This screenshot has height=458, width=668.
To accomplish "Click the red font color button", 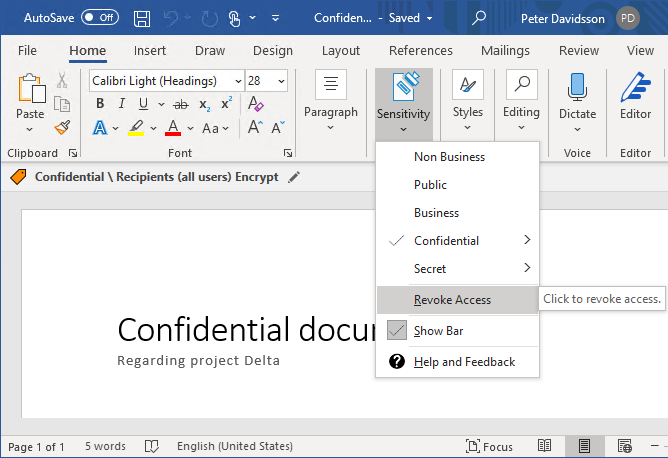I will tap(173, 128).
